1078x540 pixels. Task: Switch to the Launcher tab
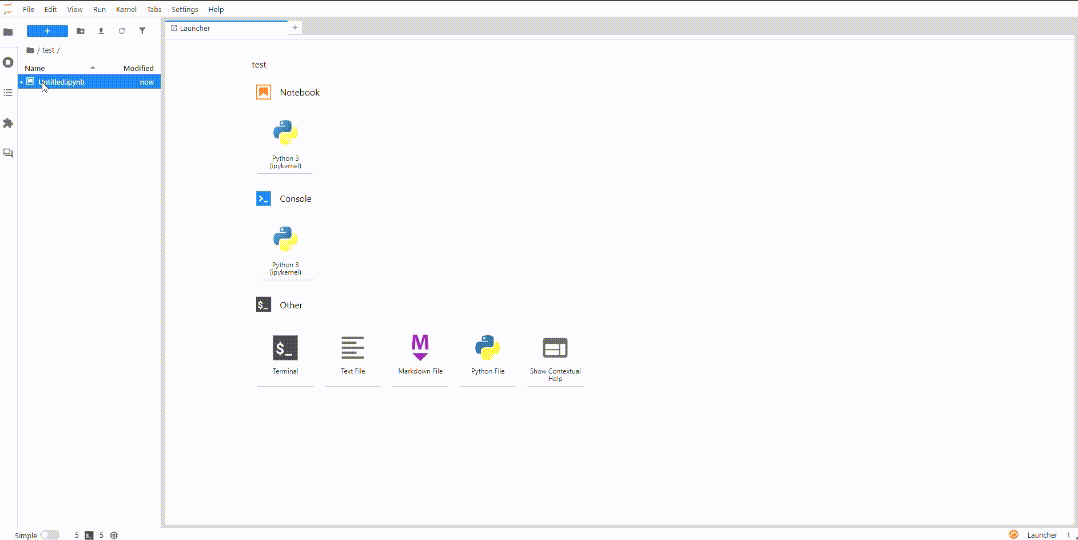coord(195,28)
